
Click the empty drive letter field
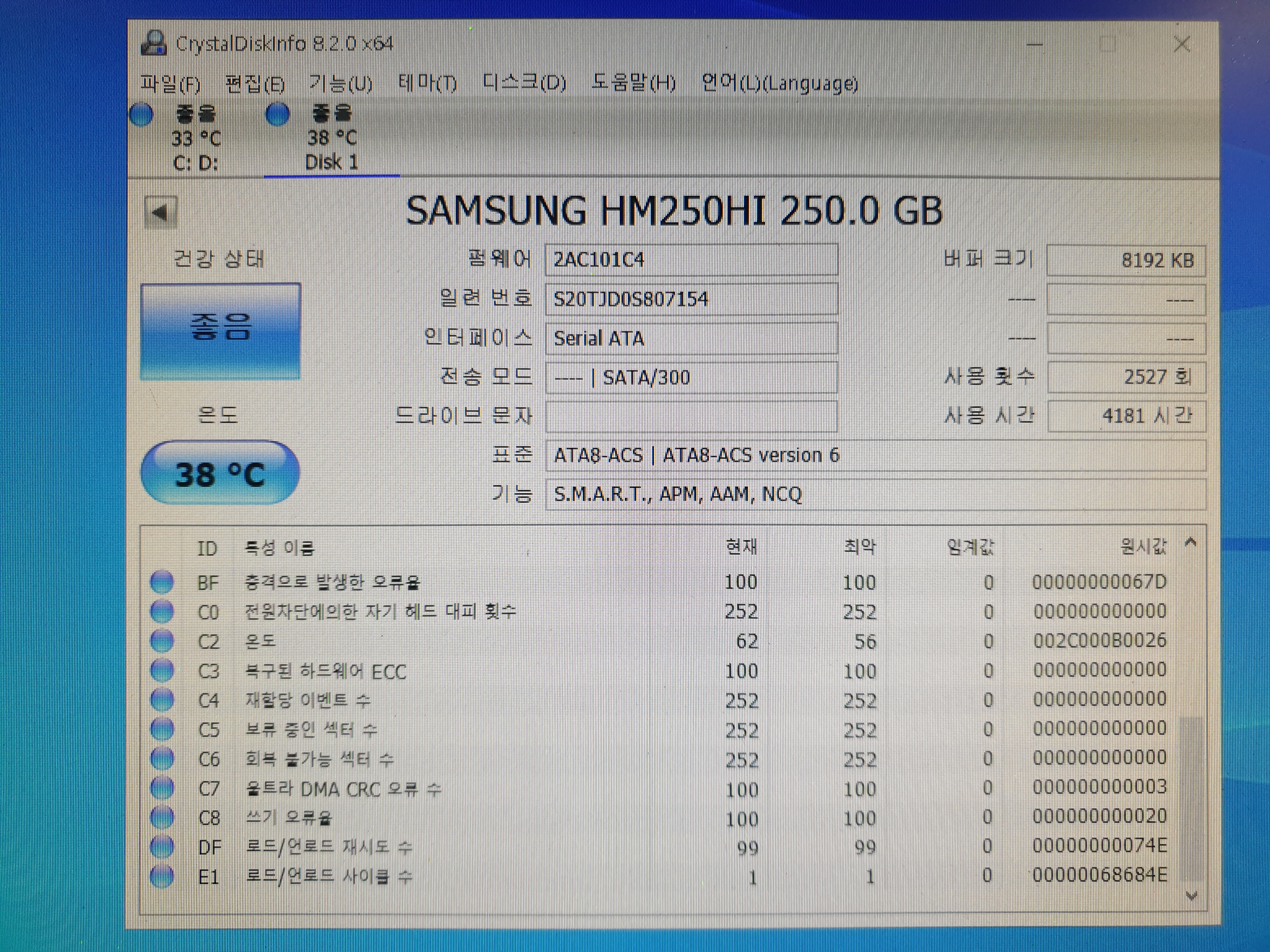[691, 416]
